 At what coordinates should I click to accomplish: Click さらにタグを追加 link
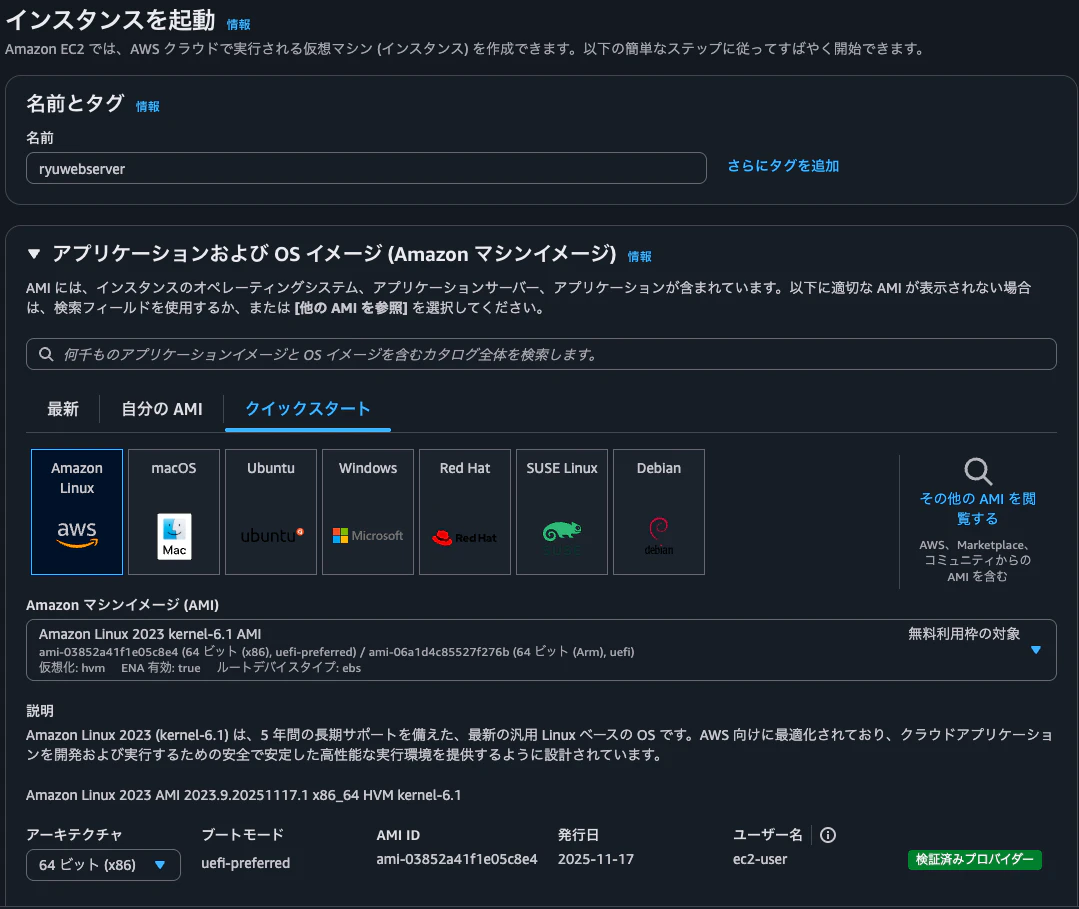(x=783, y=166)
